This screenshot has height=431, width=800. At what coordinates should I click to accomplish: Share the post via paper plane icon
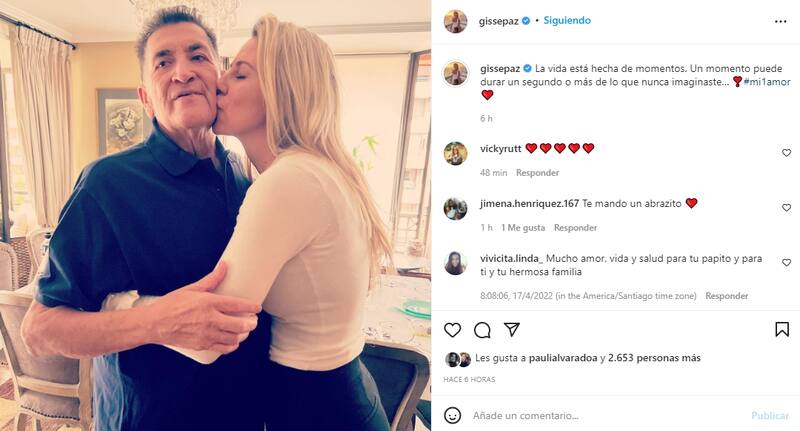point(511,330)
